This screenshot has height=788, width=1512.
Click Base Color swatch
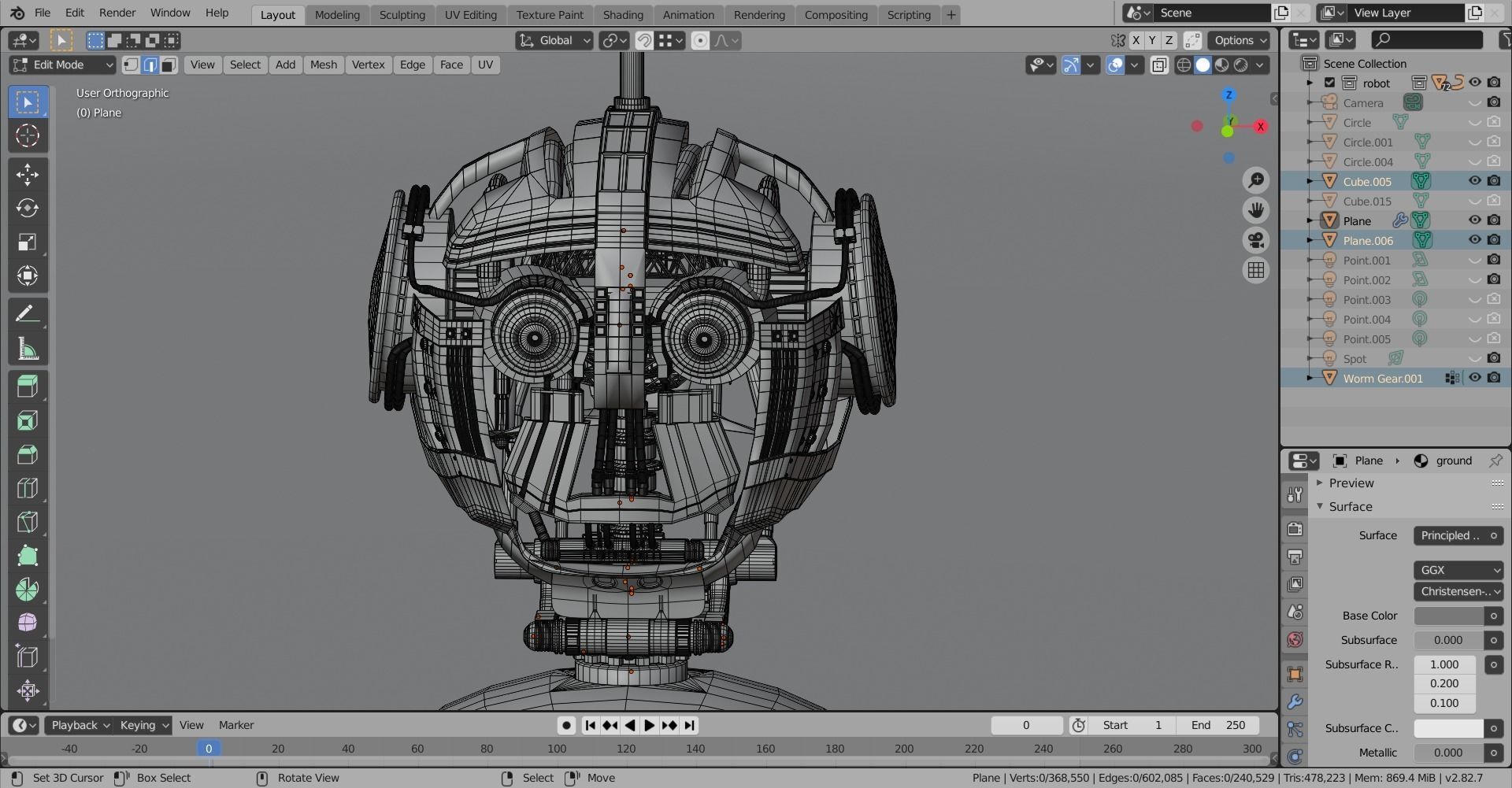1449,616
